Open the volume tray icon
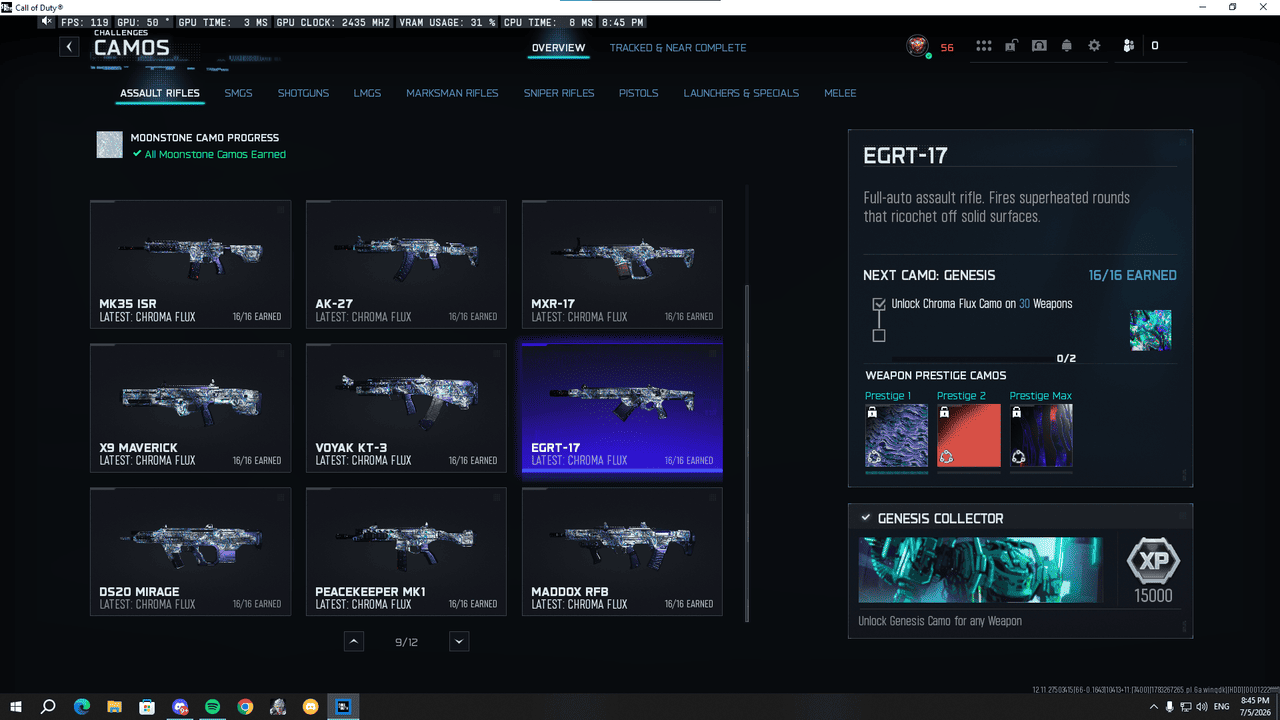This screenshot has height=720, width=1280. pyautogui.click(x=1204, y=707)
